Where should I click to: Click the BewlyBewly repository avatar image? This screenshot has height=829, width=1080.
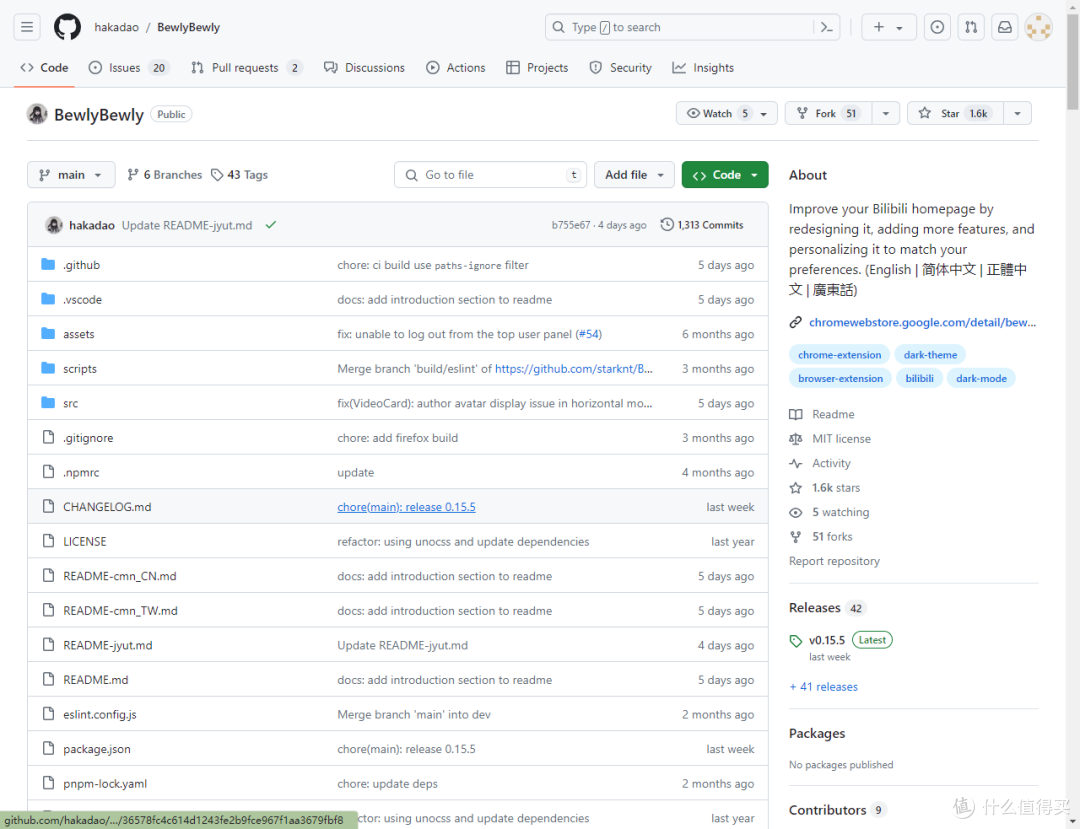(37, 114)
